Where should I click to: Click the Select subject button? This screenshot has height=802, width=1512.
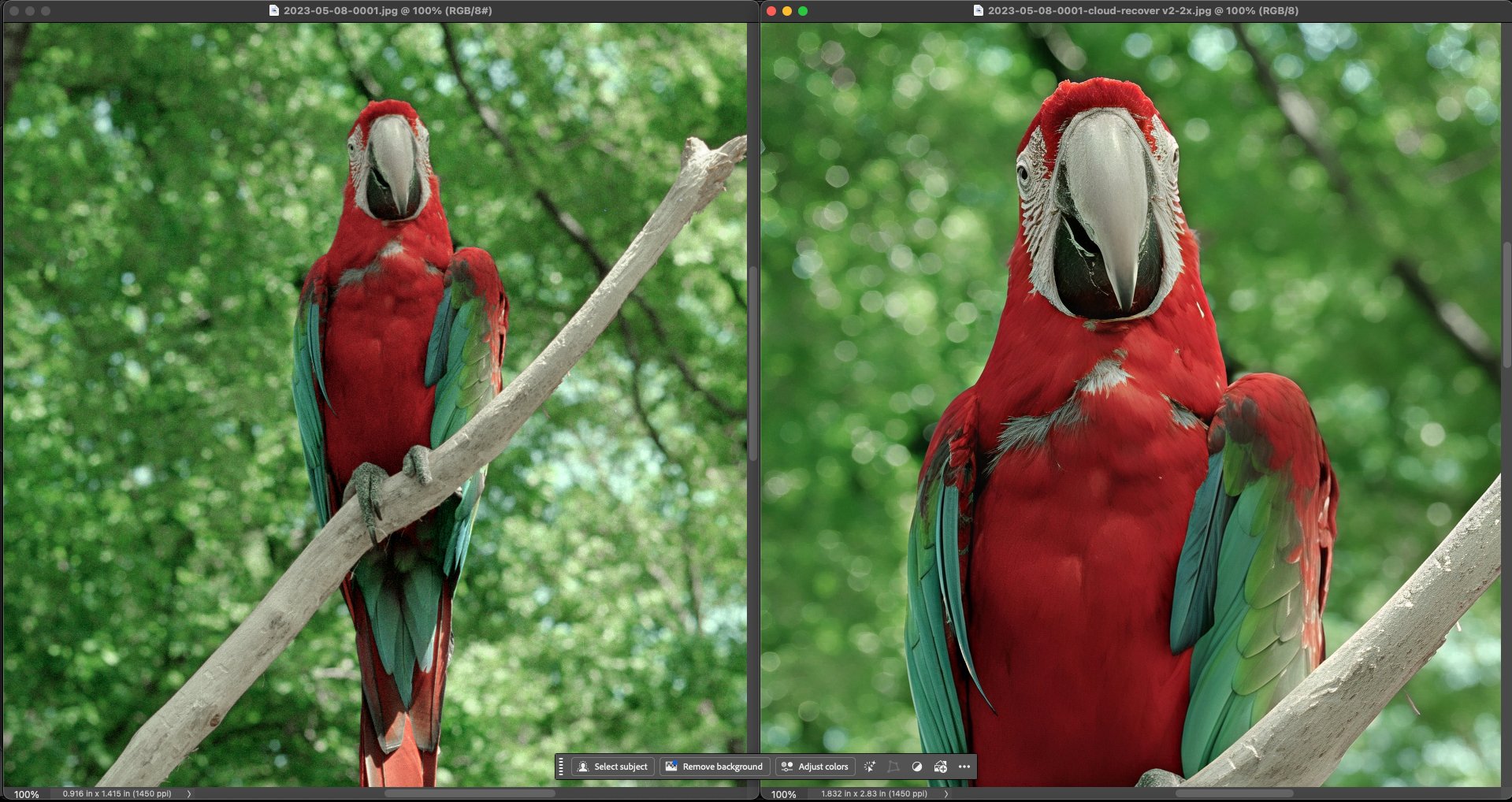pos(613,767)
